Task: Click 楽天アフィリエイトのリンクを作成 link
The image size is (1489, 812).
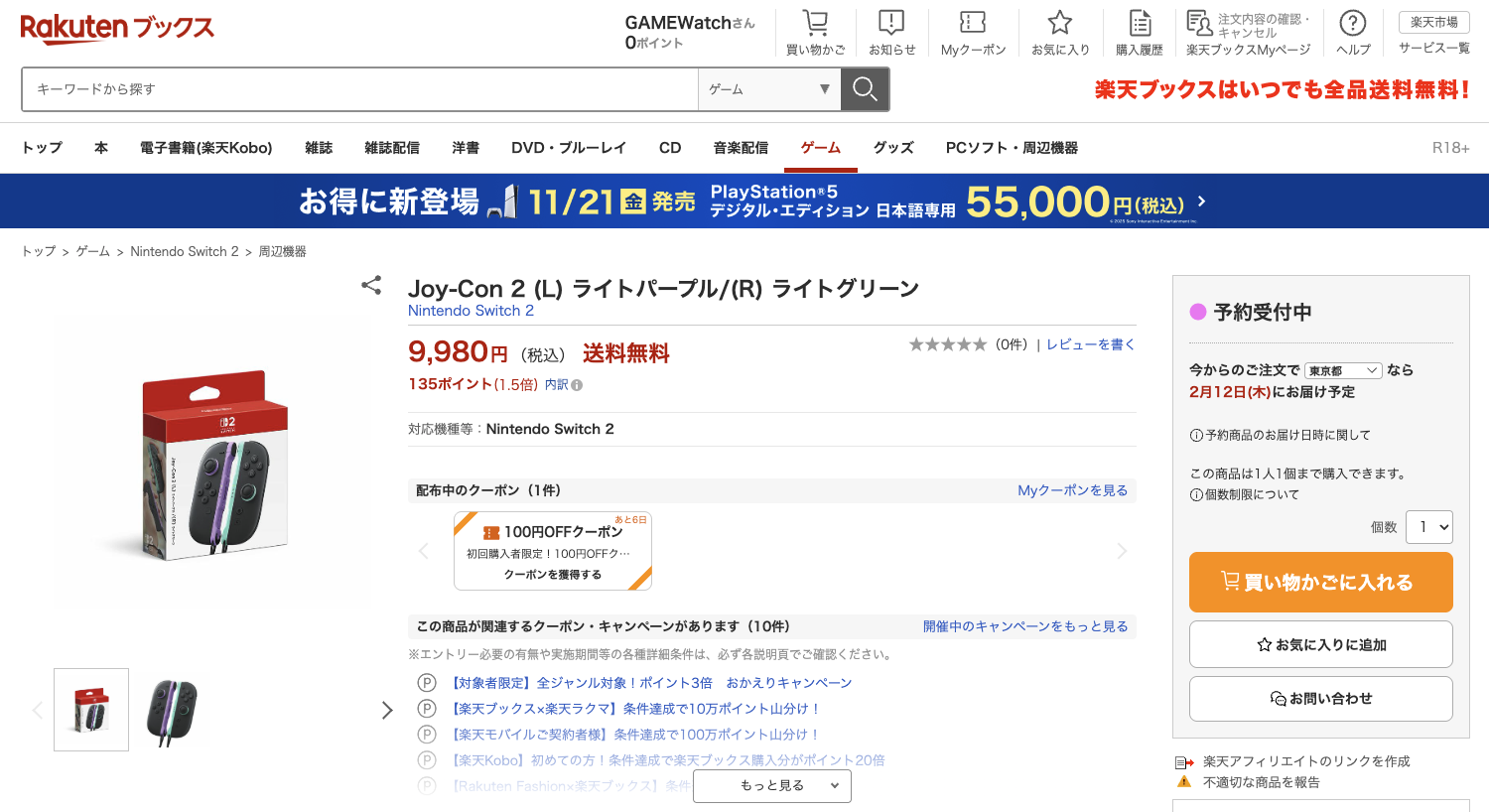Action: point(1306,761)
